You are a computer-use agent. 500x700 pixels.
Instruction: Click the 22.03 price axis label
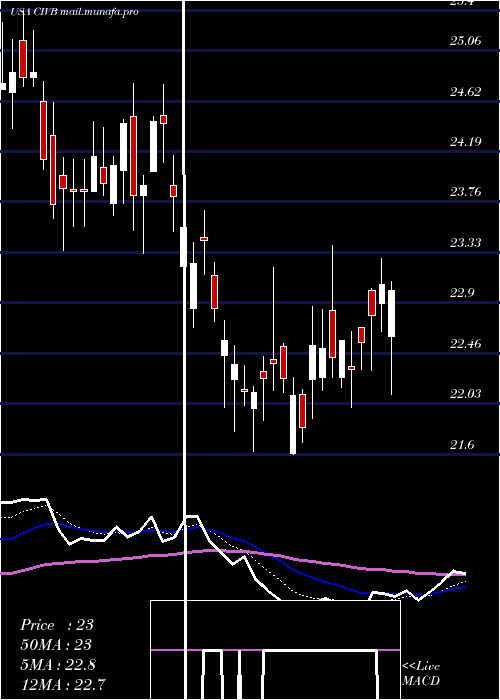[x=466, y=394]
